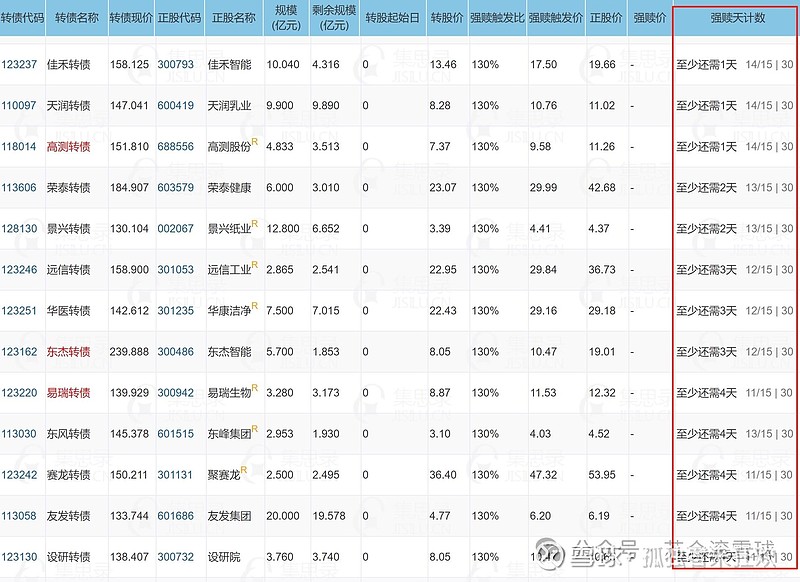Sort by 强赎触发价 column header
The height and width of the screenshot is (582, 800).
(555, 18)
